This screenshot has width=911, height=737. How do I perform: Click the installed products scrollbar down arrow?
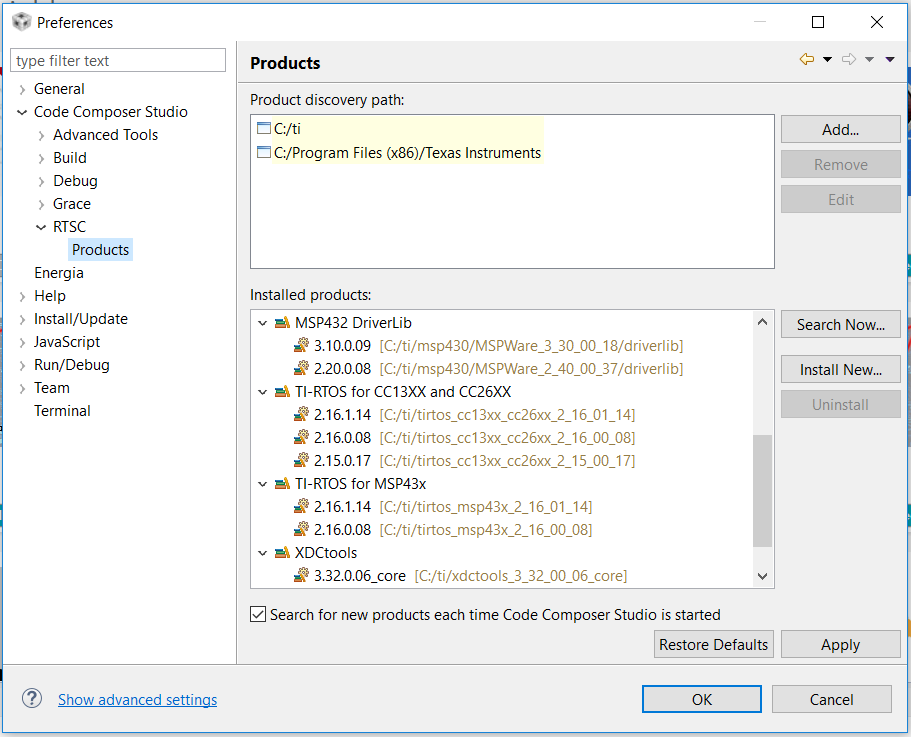(x=763, y=576)
